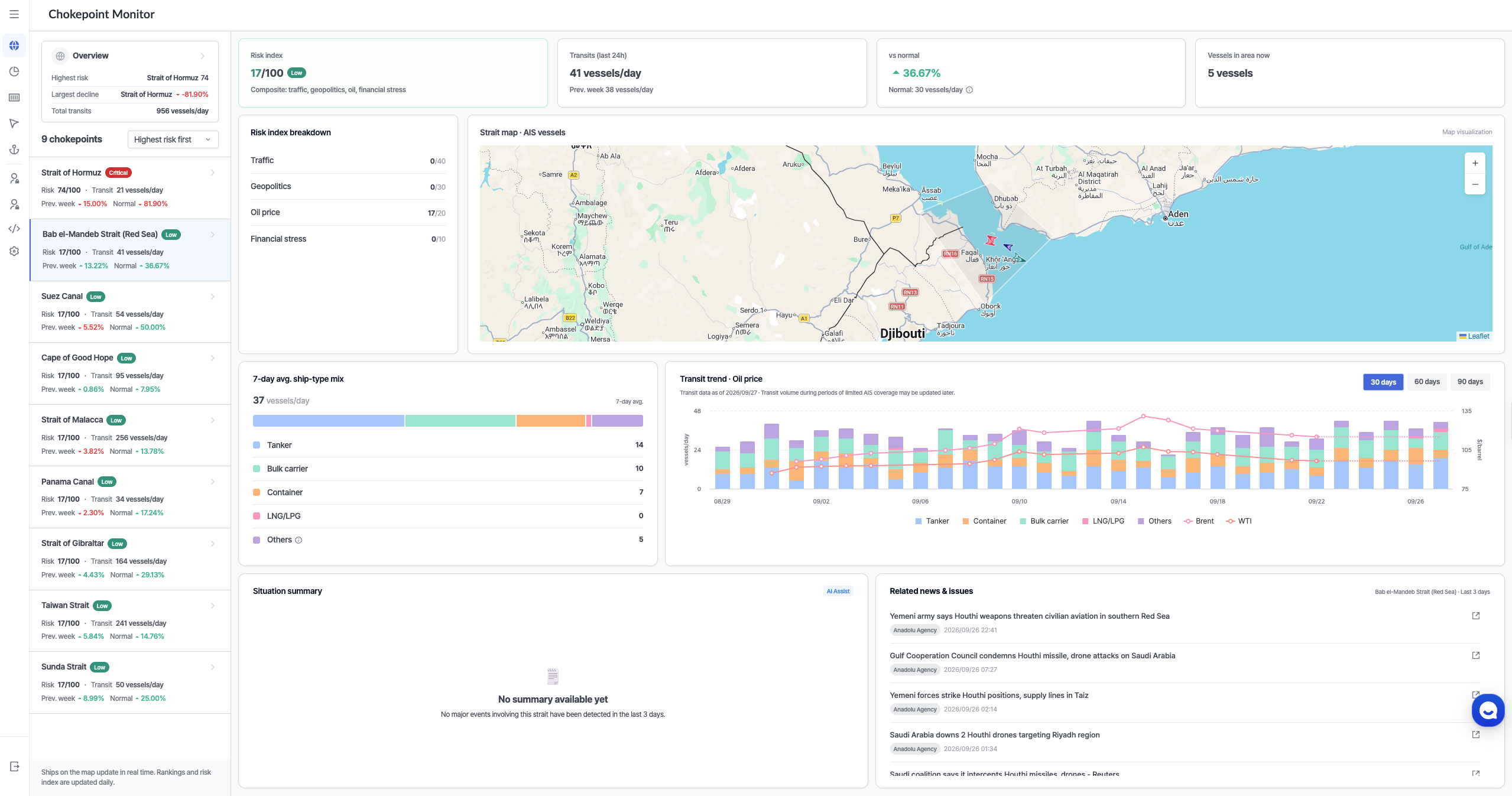Expand the Overview card chevron
1512x796 pixels.
pos(203,56)
